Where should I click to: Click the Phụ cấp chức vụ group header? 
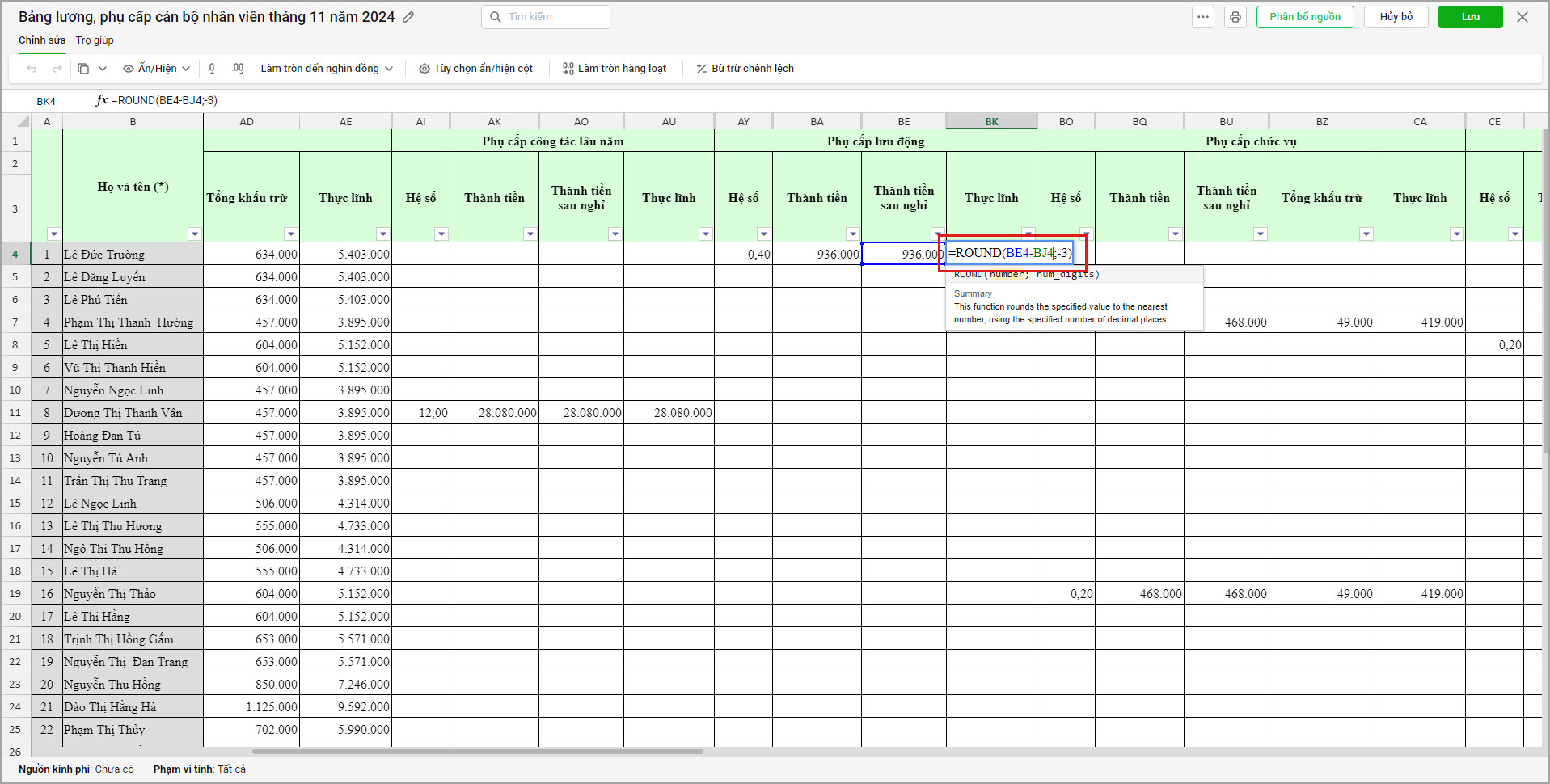click(1251, 141)
